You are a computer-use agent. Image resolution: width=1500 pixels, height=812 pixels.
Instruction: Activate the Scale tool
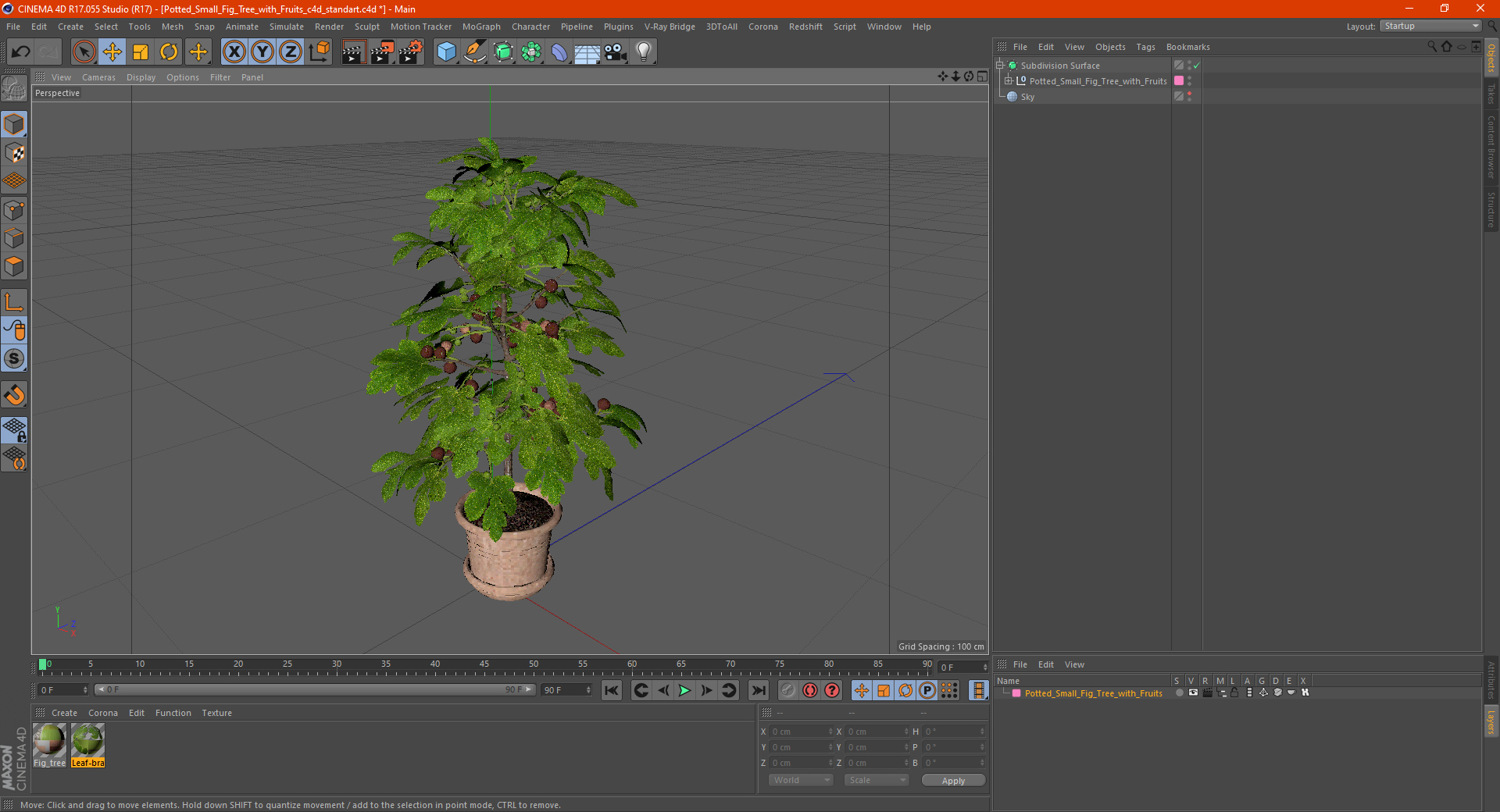click(141, 52)
